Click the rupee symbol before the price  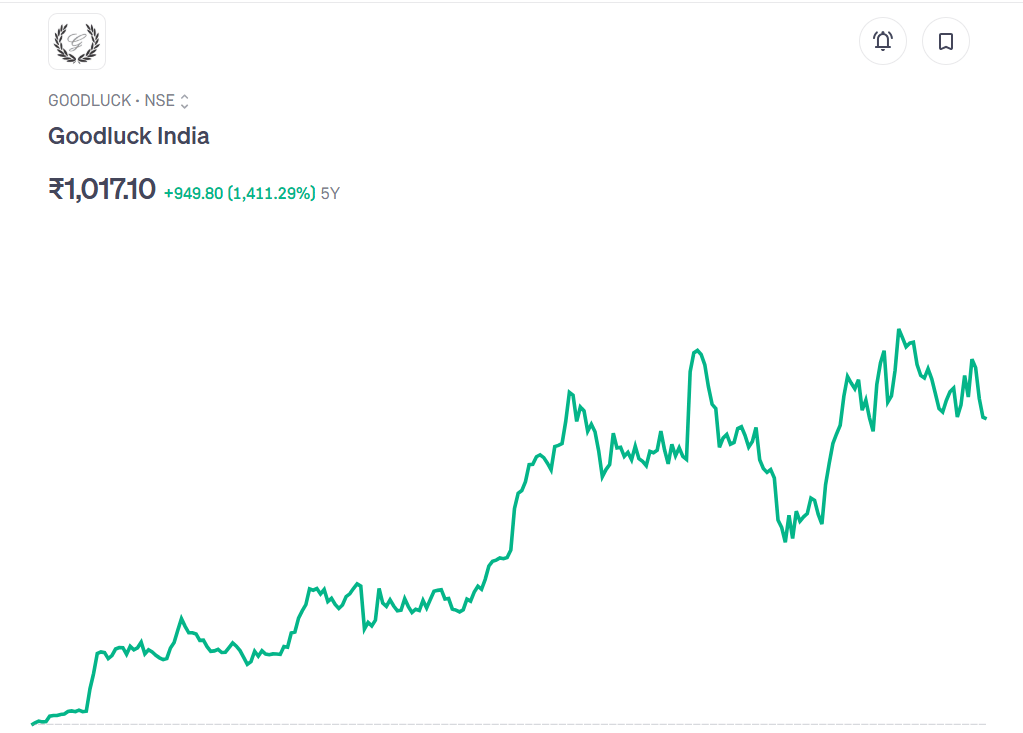tap(56, 188)
